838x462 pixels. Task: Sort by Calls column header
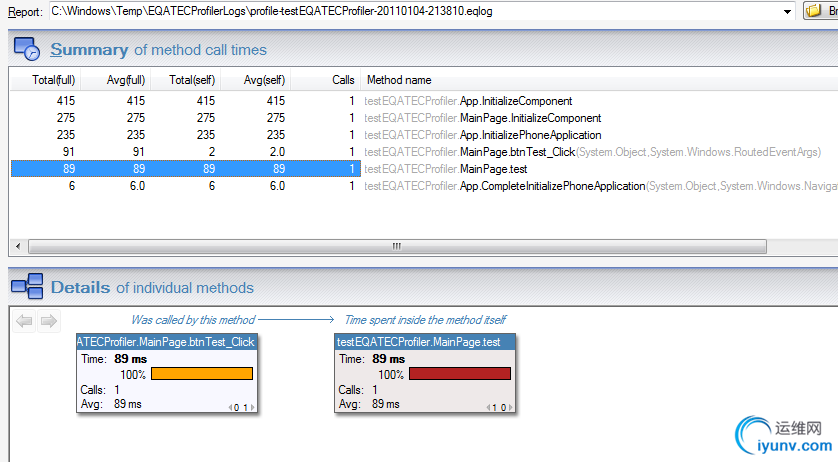point(326,80)
